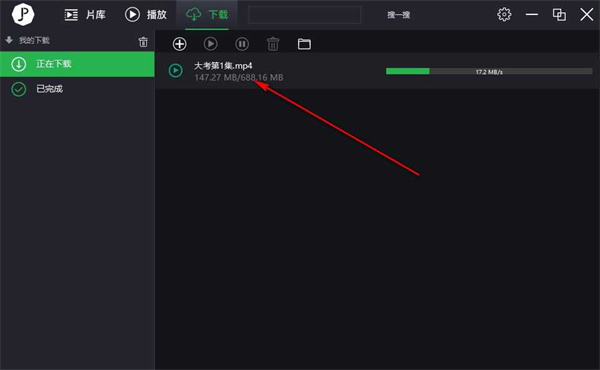Switch to the 播放 playback tab
This screenshot has width=600, height=370.
(x=146, y=15)
